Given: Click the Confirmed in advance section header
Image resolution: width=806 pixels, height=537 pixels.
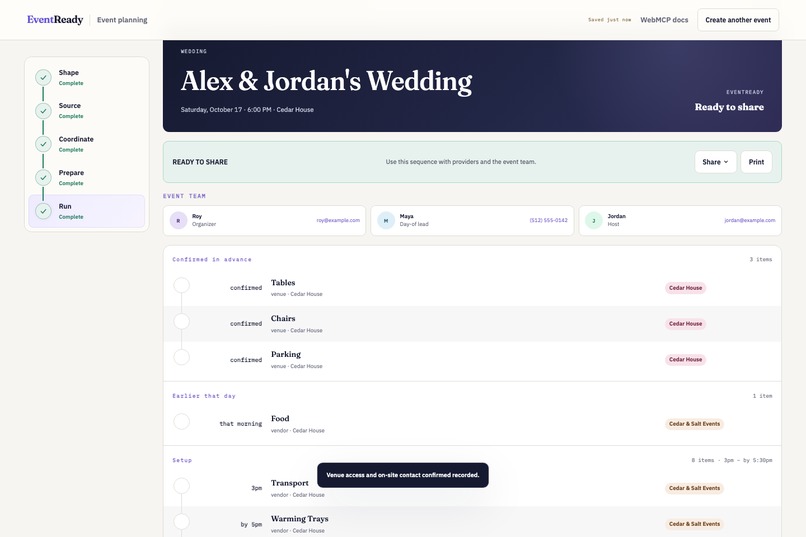Looking at the screenshot, I should [x=212, y=260].
